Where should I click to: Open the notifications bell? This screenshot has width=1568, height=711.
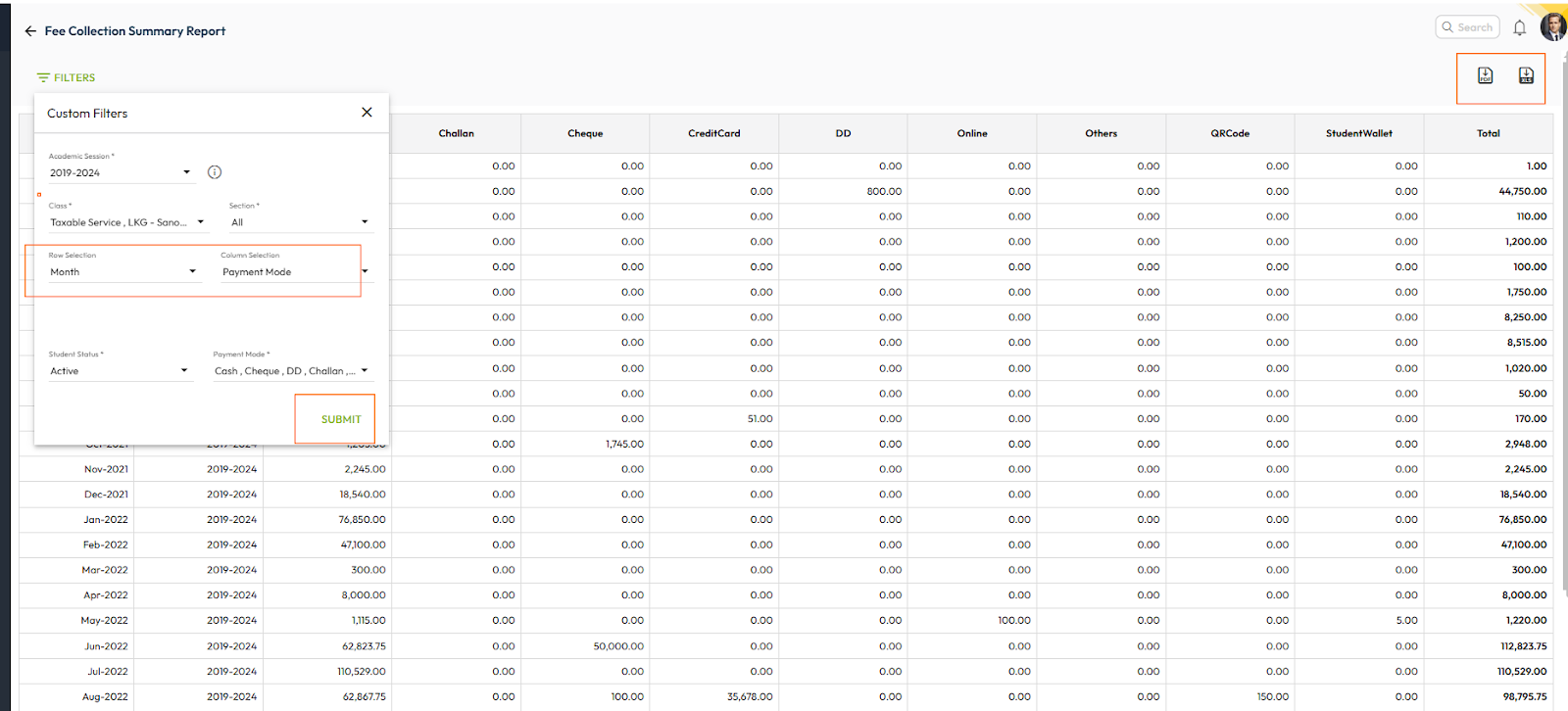coord(1519,28)
